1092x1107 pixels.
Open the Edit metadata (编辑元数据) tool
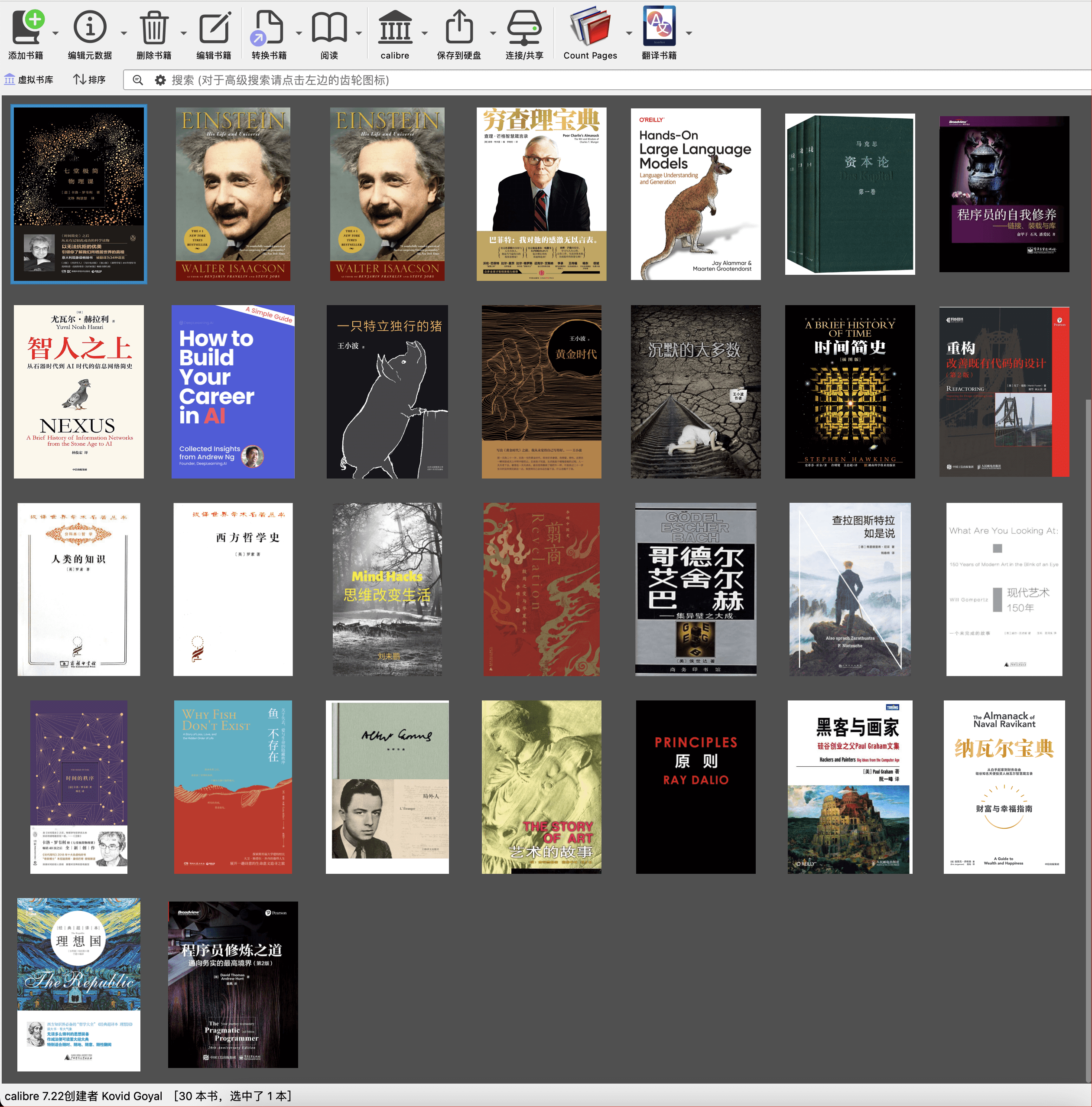90,27
